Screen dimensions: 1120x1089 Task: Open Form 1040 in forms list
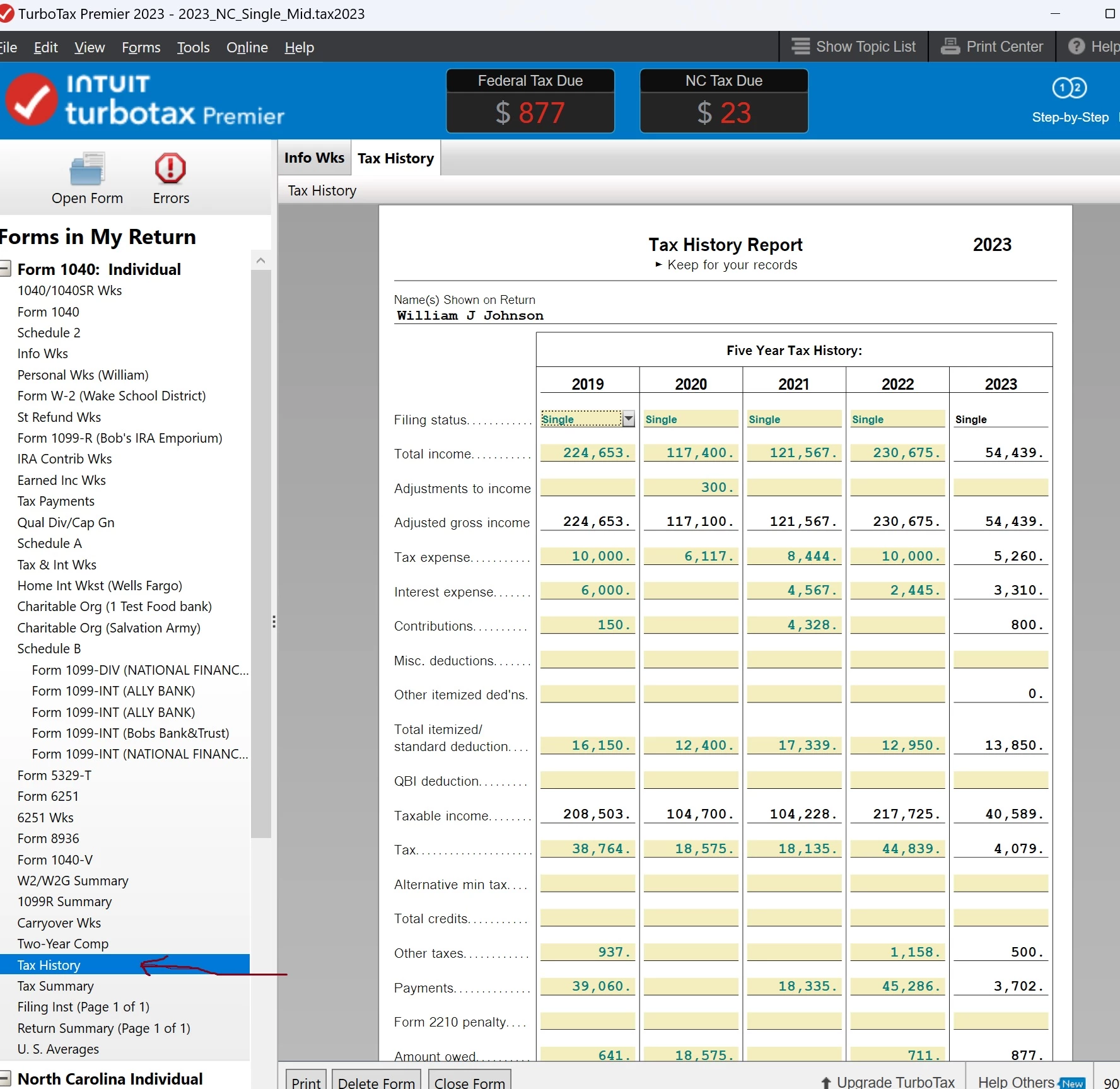tap(49, 312)
